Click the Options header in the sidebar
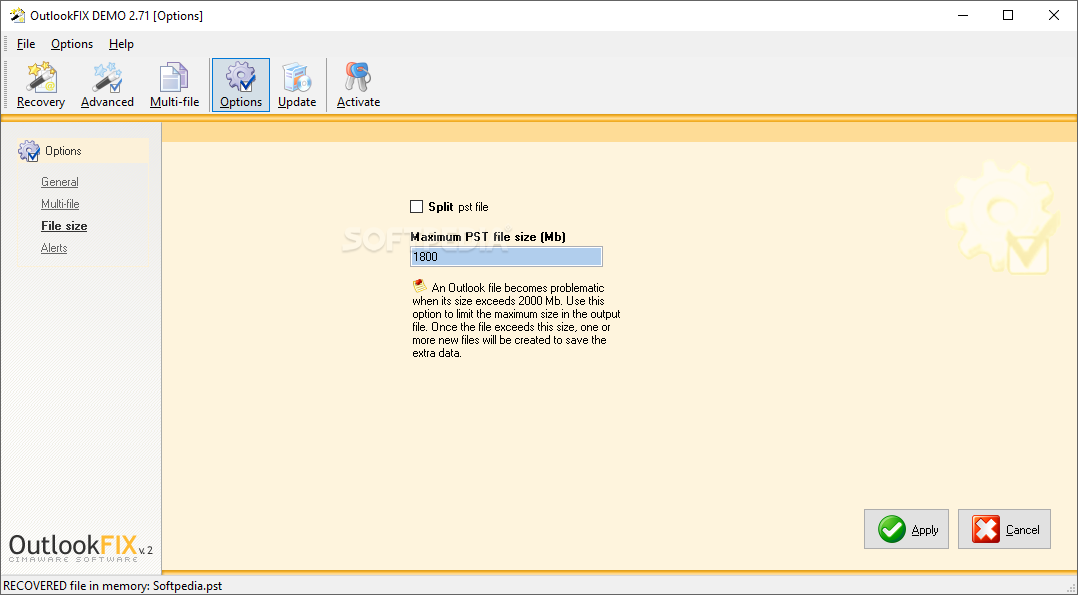 point(82,151)
